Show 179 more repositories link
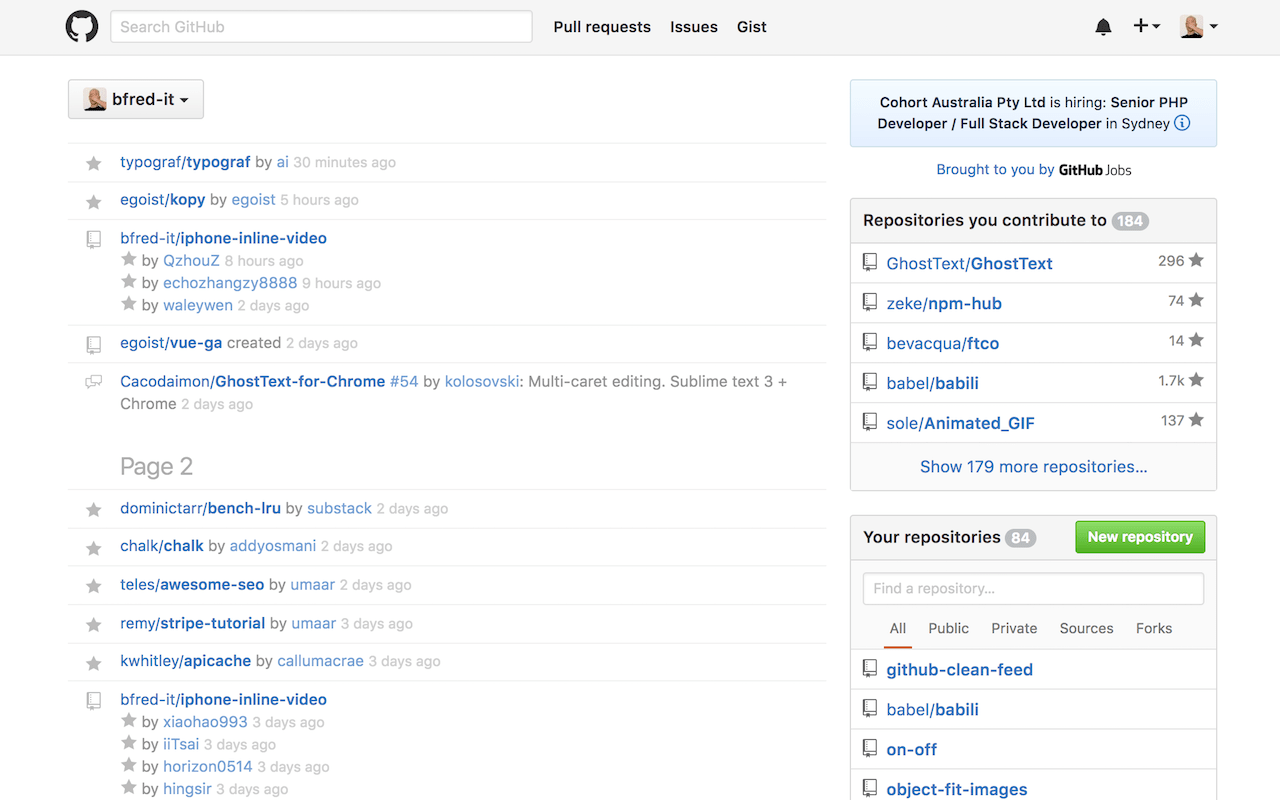 (x=1033, y=467)
